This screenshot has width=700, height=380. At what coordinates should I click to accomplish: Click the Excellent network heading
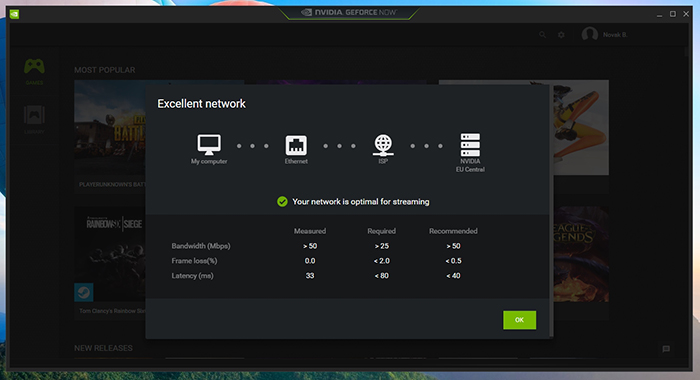pos(201,104)
